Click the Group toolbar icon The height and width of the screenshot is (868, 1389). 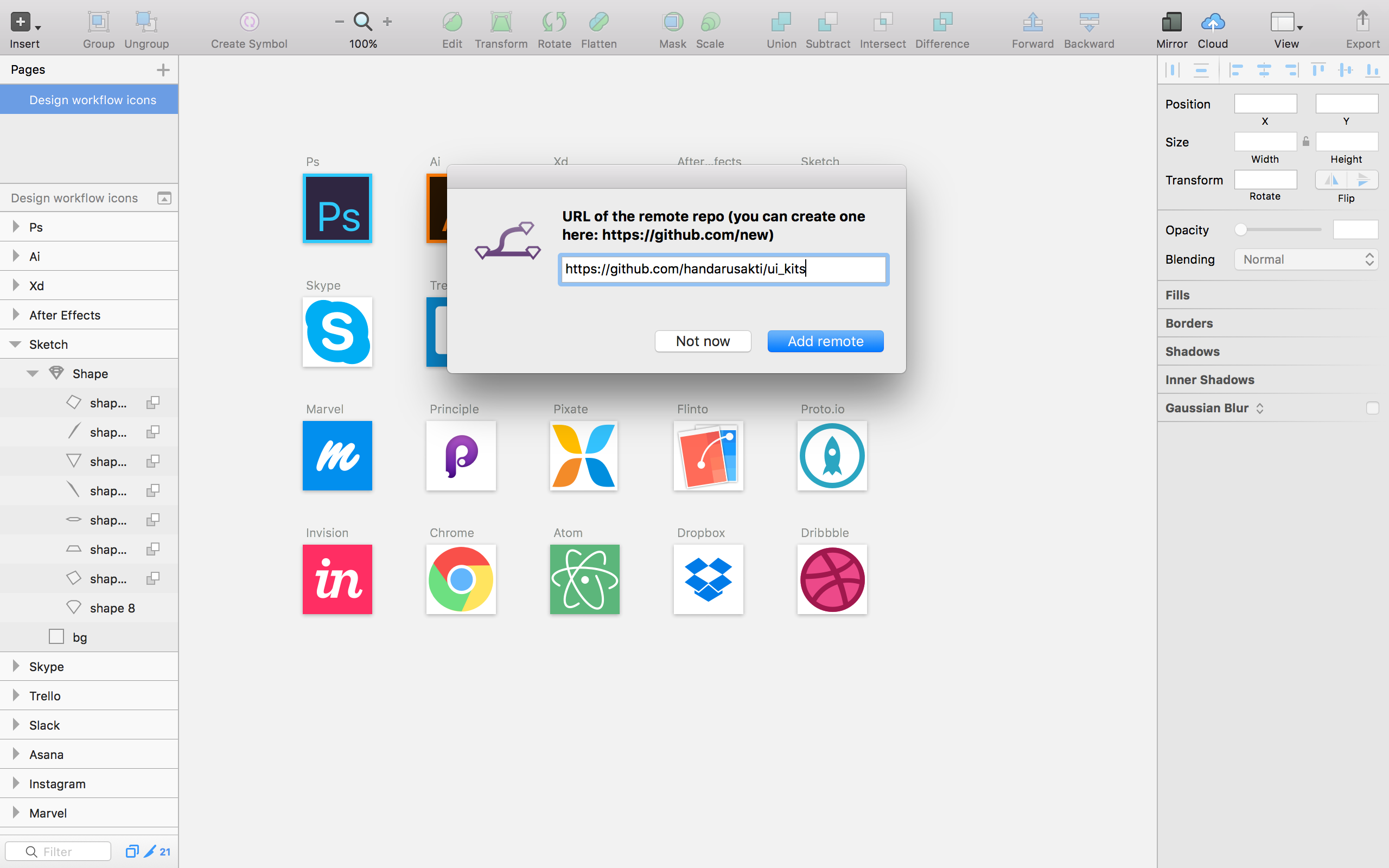point(98,22)
